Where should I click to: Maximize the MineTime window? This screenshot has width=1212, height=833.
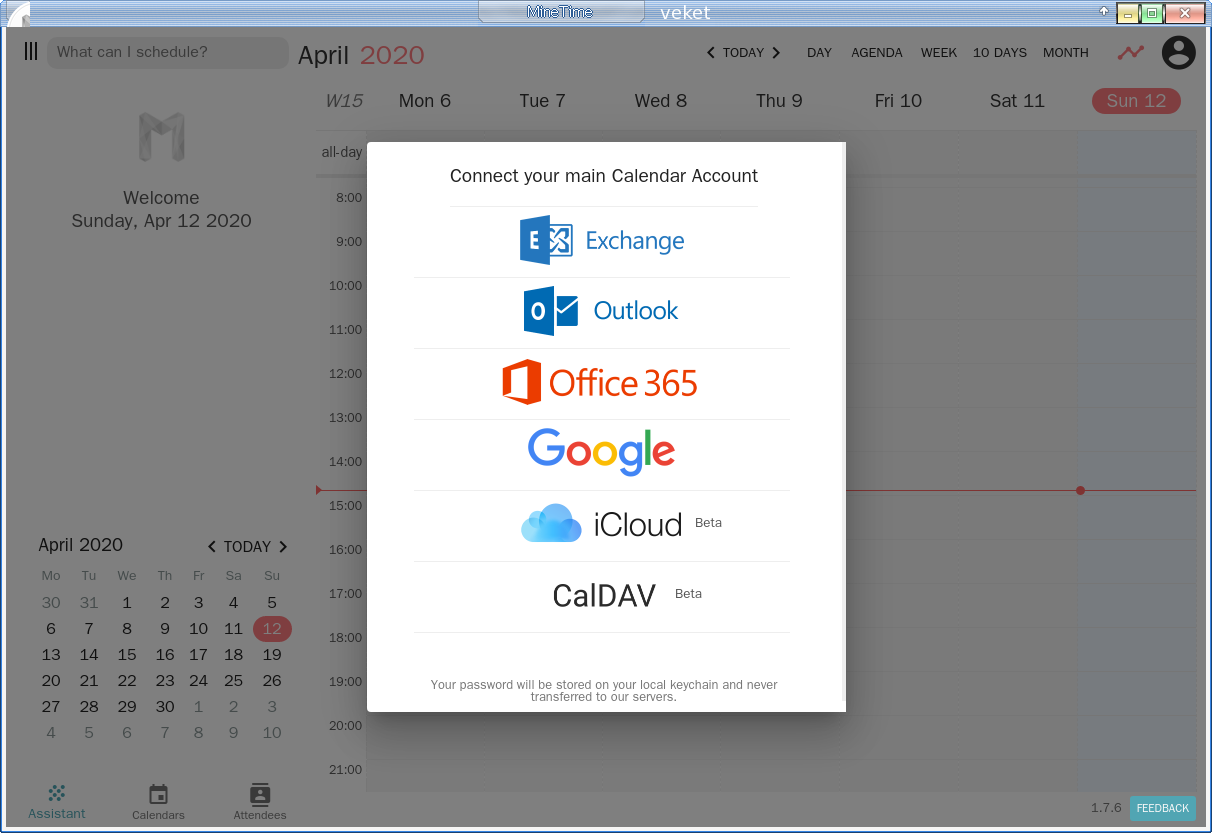point(1152,14)
